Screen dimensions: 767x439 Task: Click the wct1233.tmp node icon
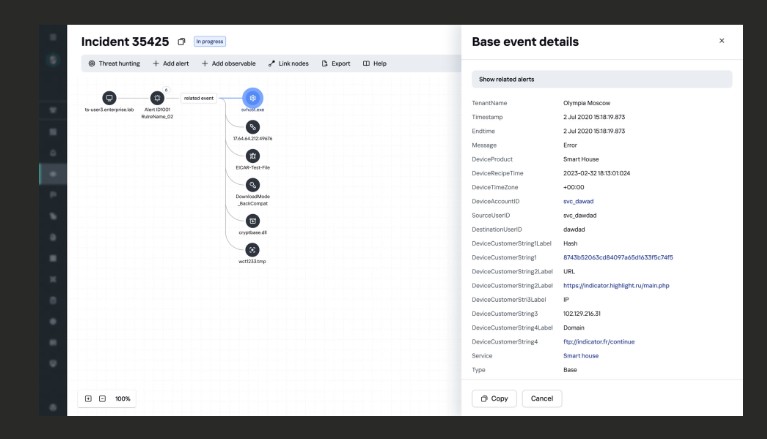253,250
